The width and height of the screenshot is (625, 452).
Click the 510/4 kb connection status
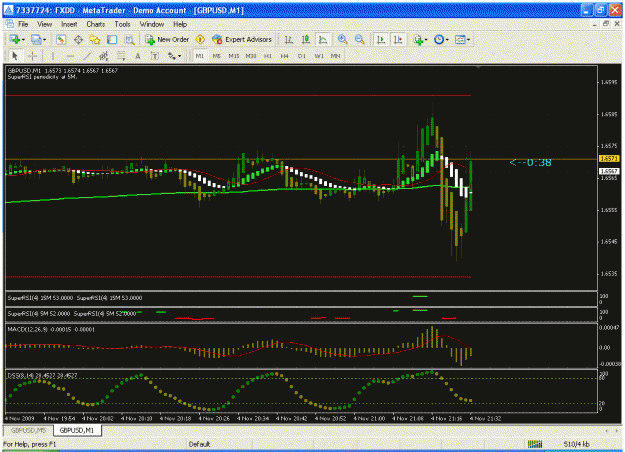(576, 444)
